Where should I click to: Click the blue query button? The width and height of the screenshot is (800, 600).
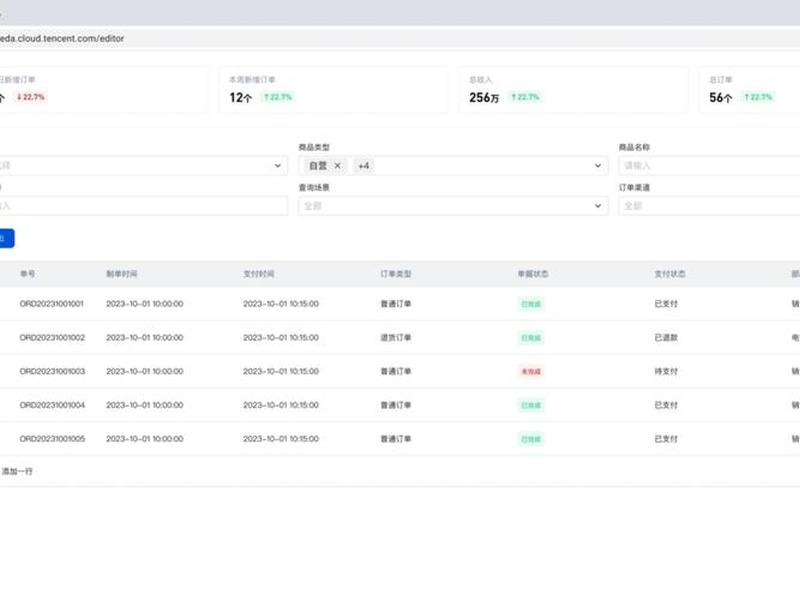pos(6,238)
